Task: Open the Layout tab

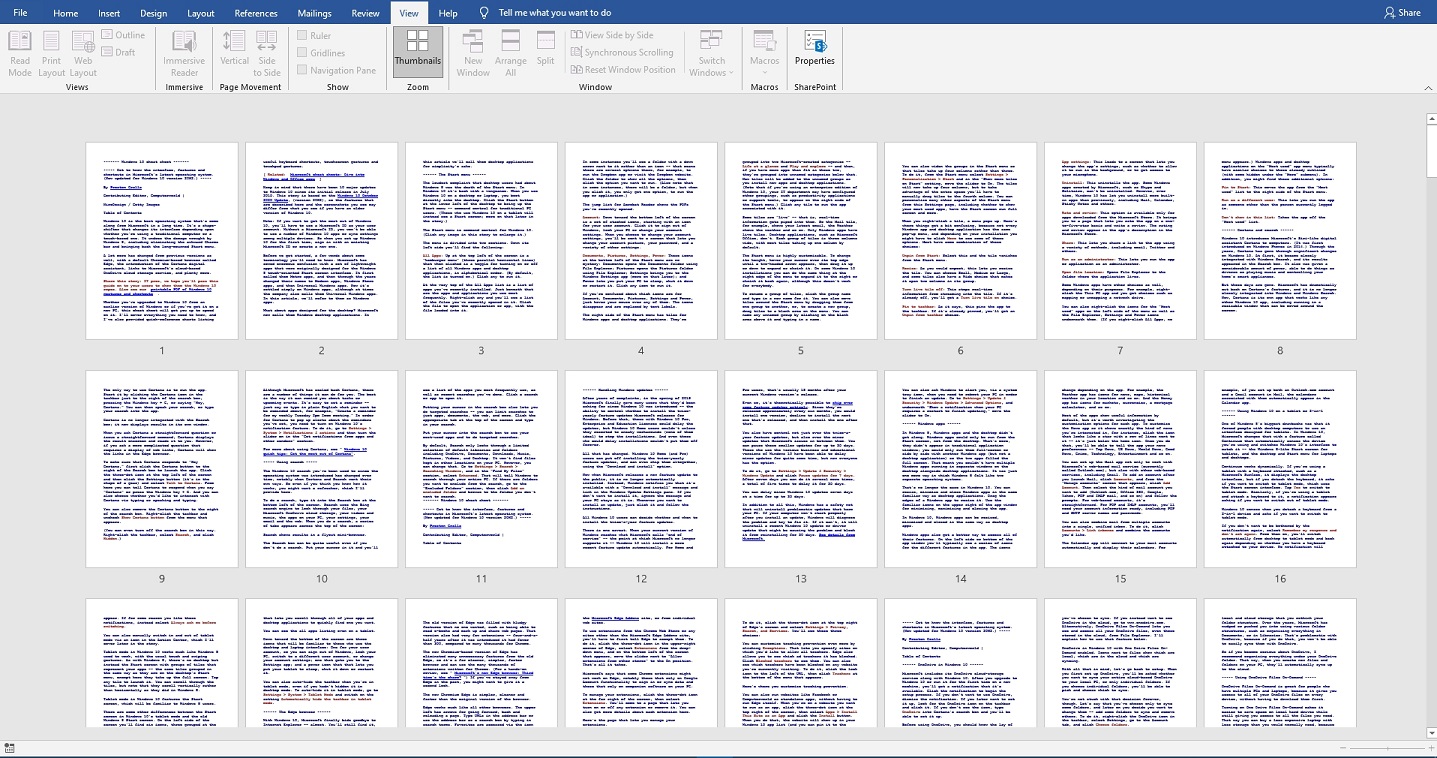Action: pyautogui.click(x=201, y=13)
